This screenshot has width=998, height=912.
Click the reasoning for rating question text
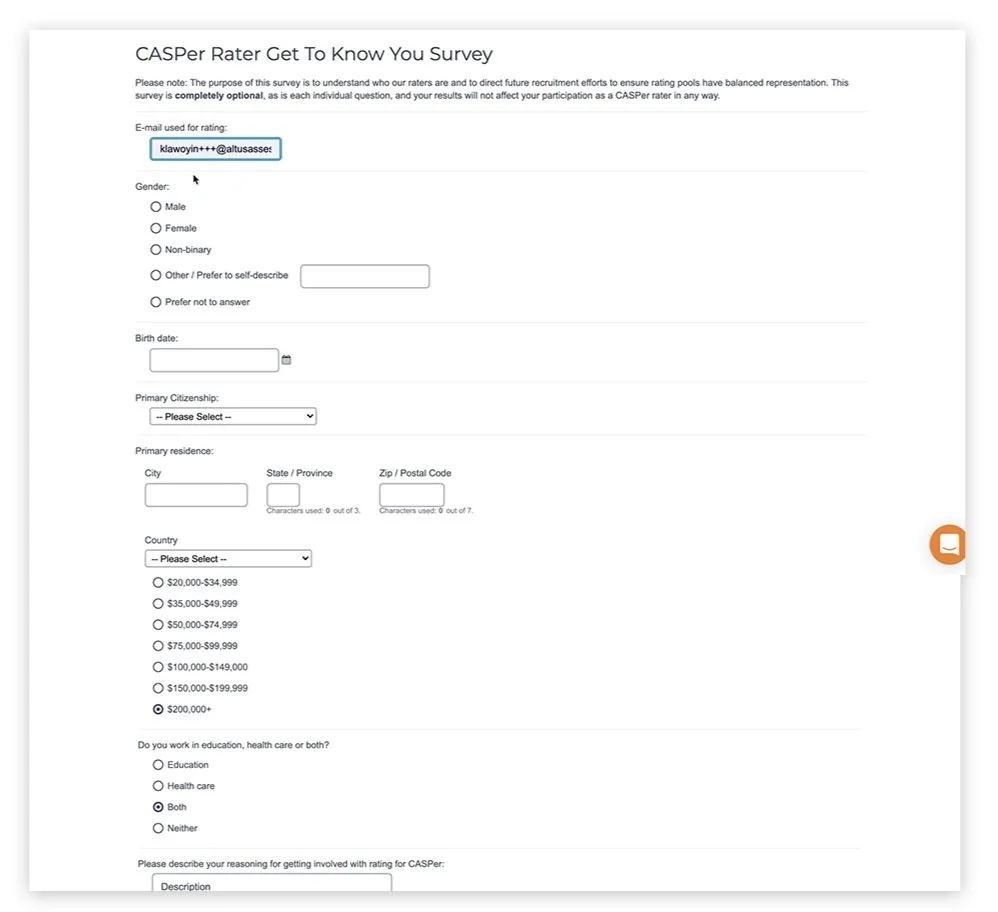(291, 864)
